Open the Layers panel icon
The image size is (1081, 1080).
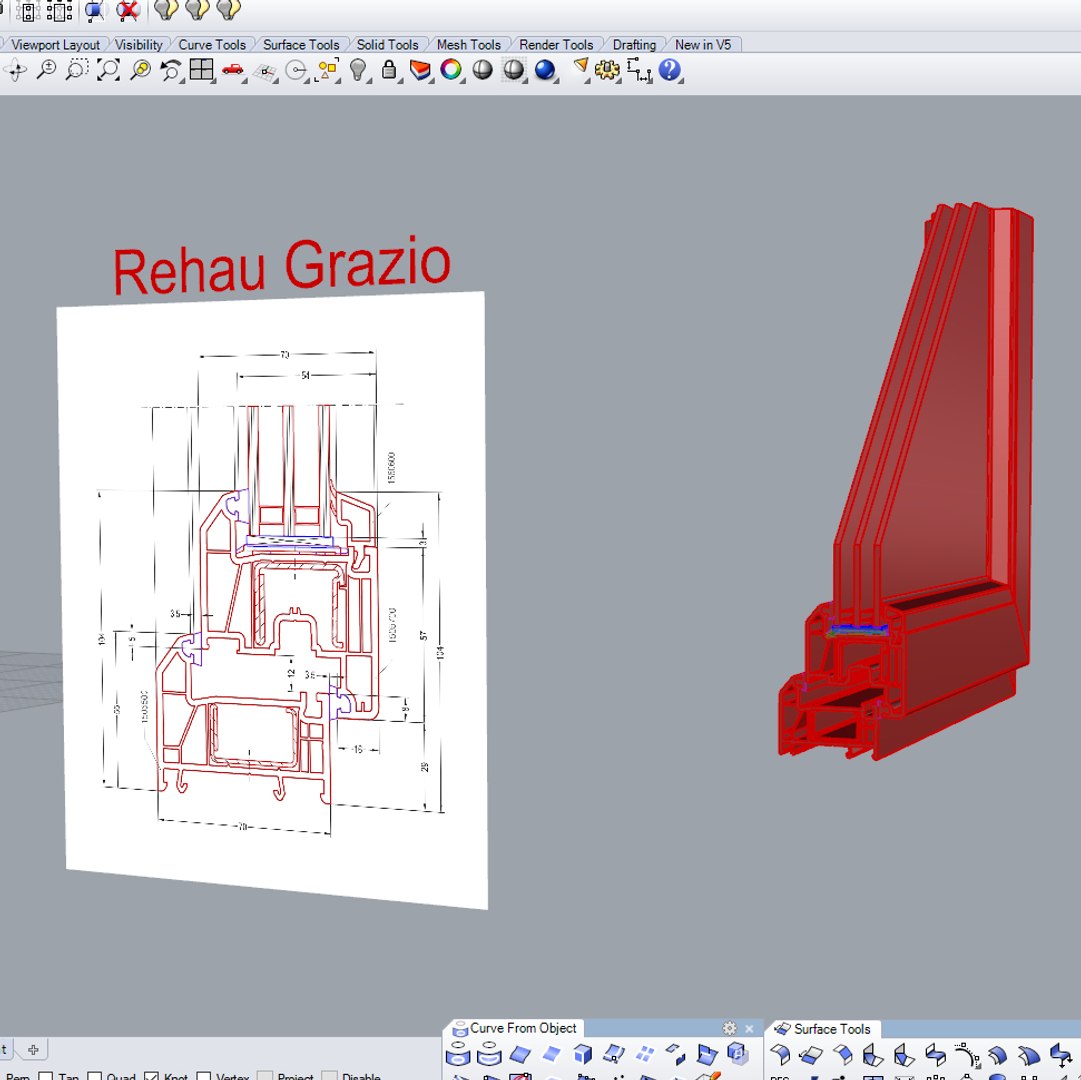point(420,70)
